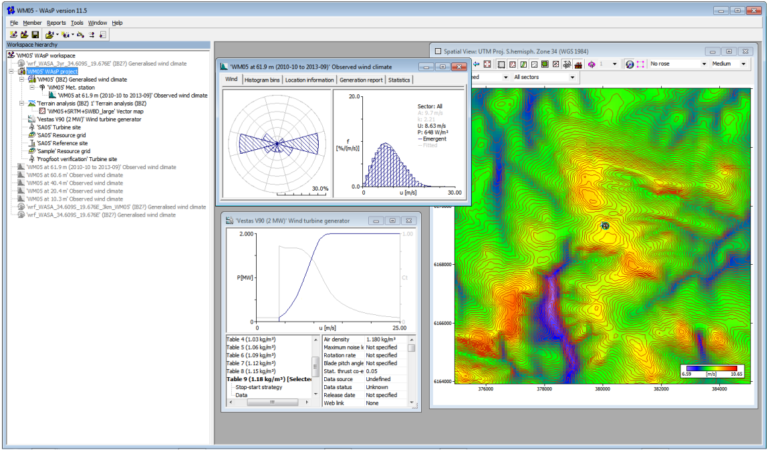
Task: Click the new workspace icon in main toolbar
Action: point(14,35)
